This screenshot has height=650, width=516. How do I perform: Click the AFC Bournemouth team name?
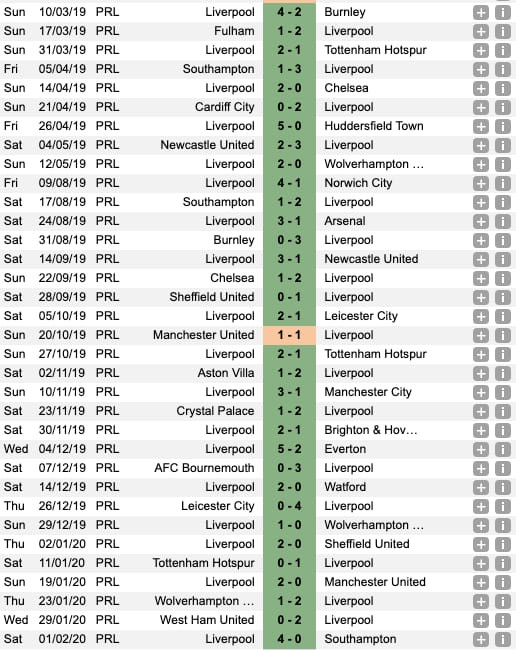tap(204, 468)
